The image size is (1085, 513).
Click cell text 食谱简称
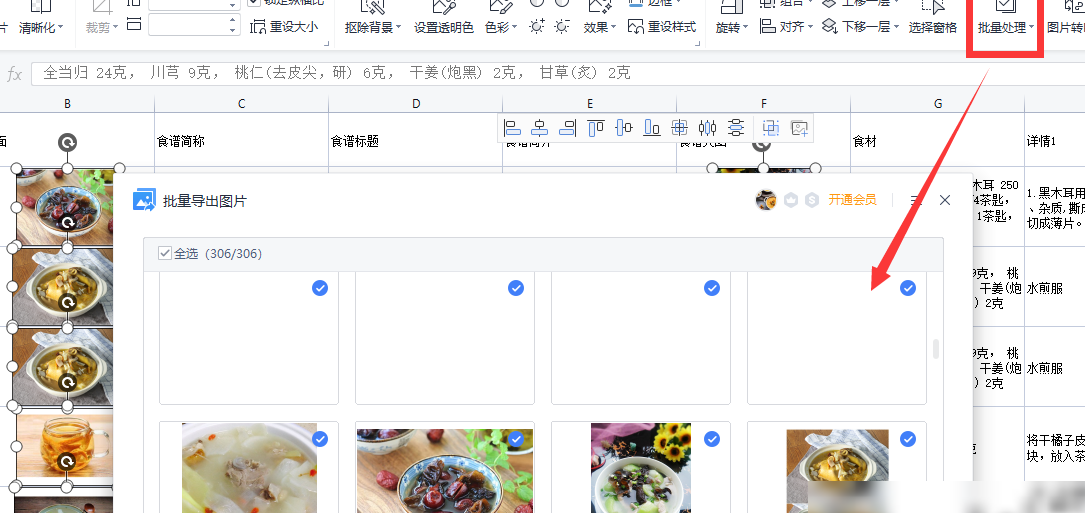[x=181, y=141]
